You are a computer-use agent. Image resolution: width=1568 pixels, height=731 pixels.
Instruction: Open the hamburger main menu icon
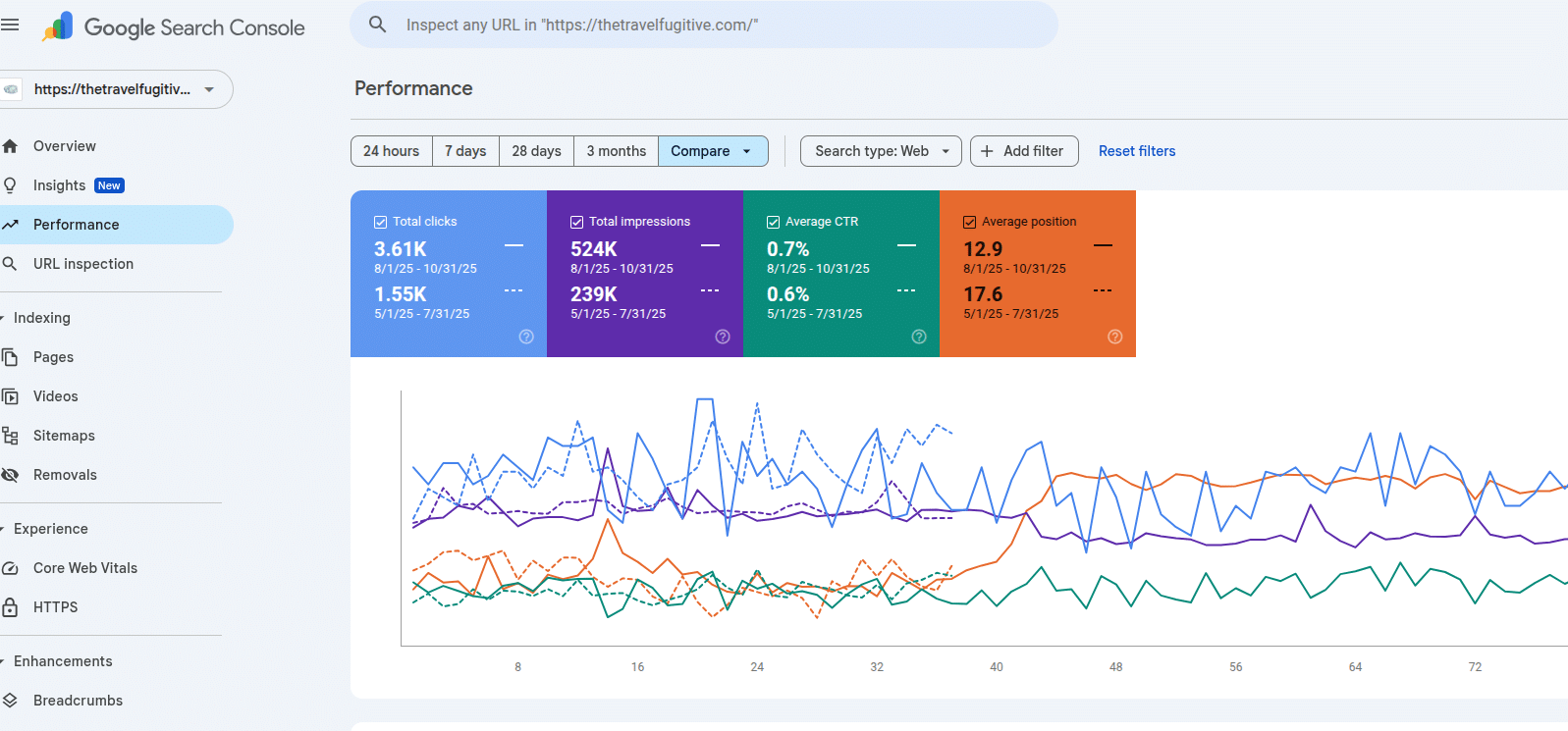(x=10, y=26)
